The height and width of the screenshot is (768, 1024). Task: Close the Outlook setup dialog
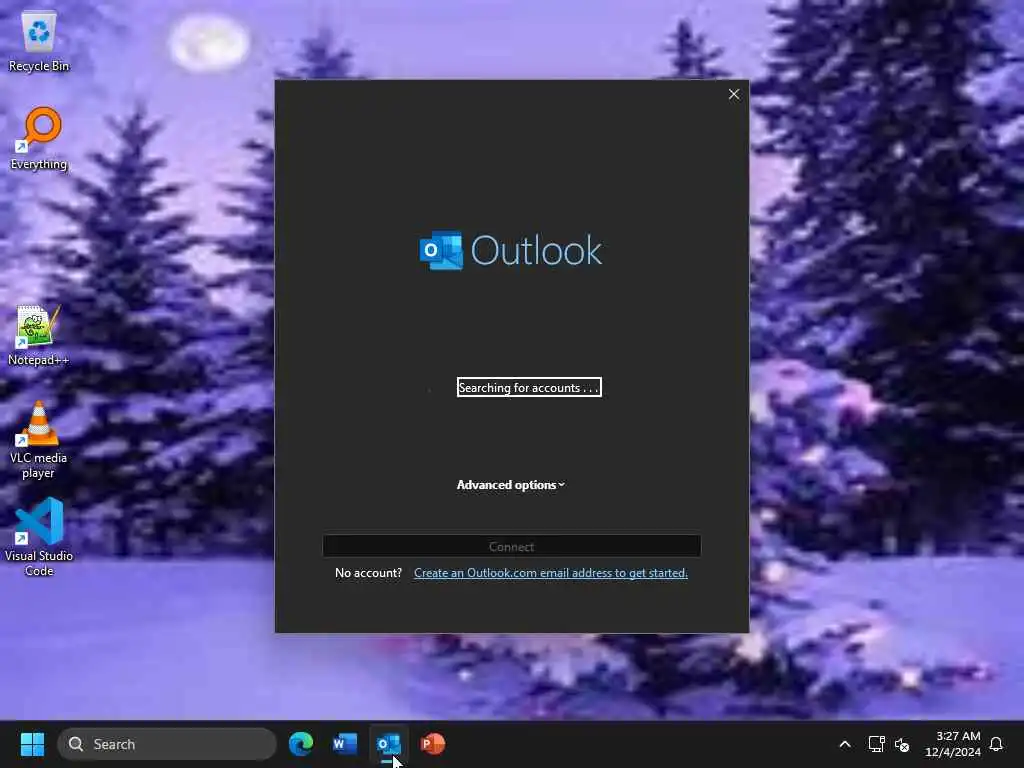(734, 94)
